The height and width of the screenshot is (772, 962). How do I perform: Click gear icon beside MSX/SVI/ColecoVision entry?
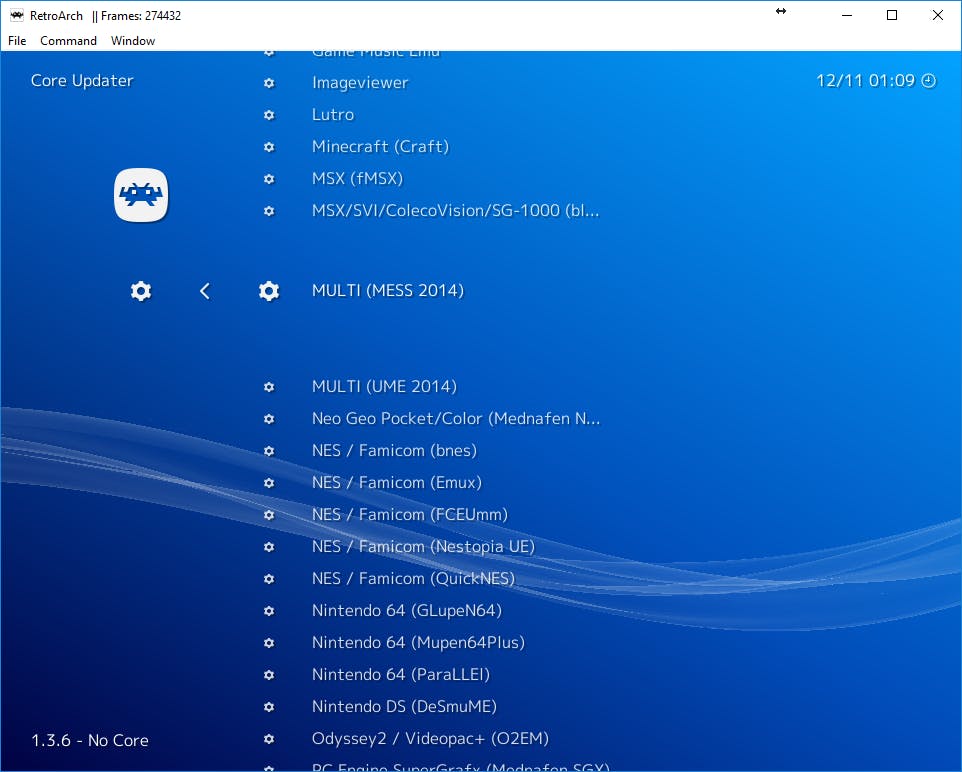(269, 210)
